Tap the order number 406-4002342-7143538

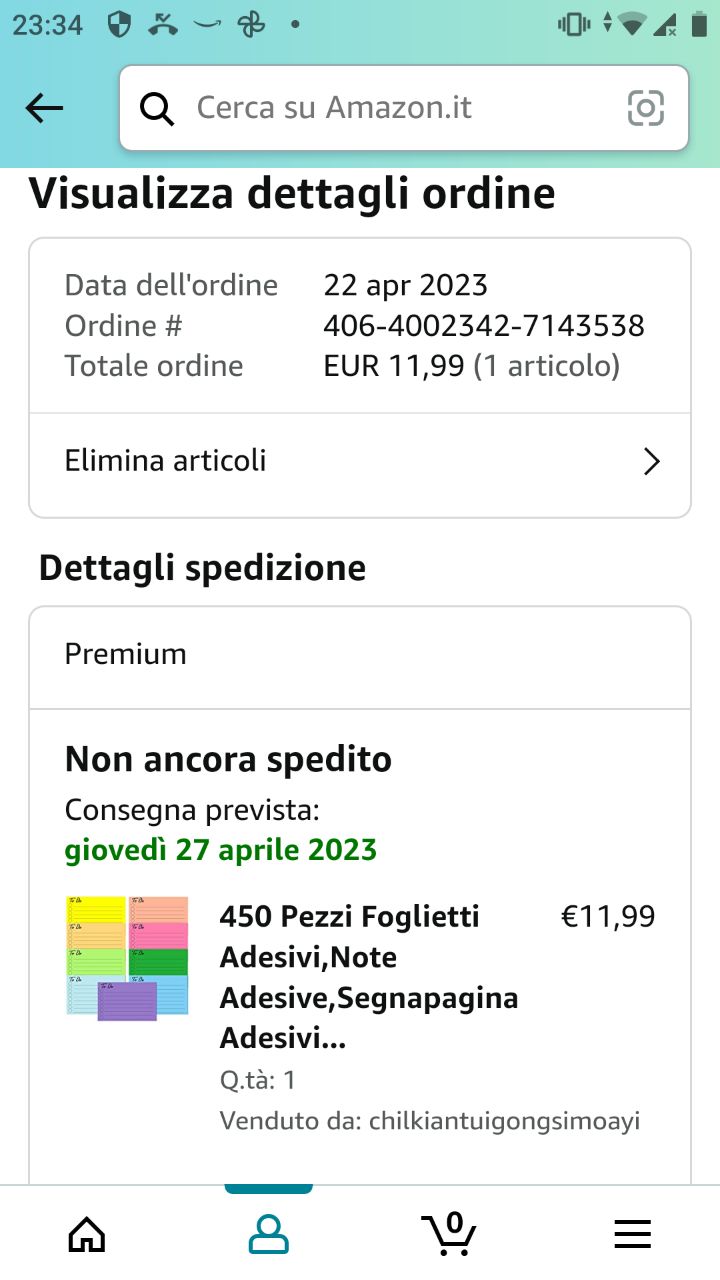484,326
